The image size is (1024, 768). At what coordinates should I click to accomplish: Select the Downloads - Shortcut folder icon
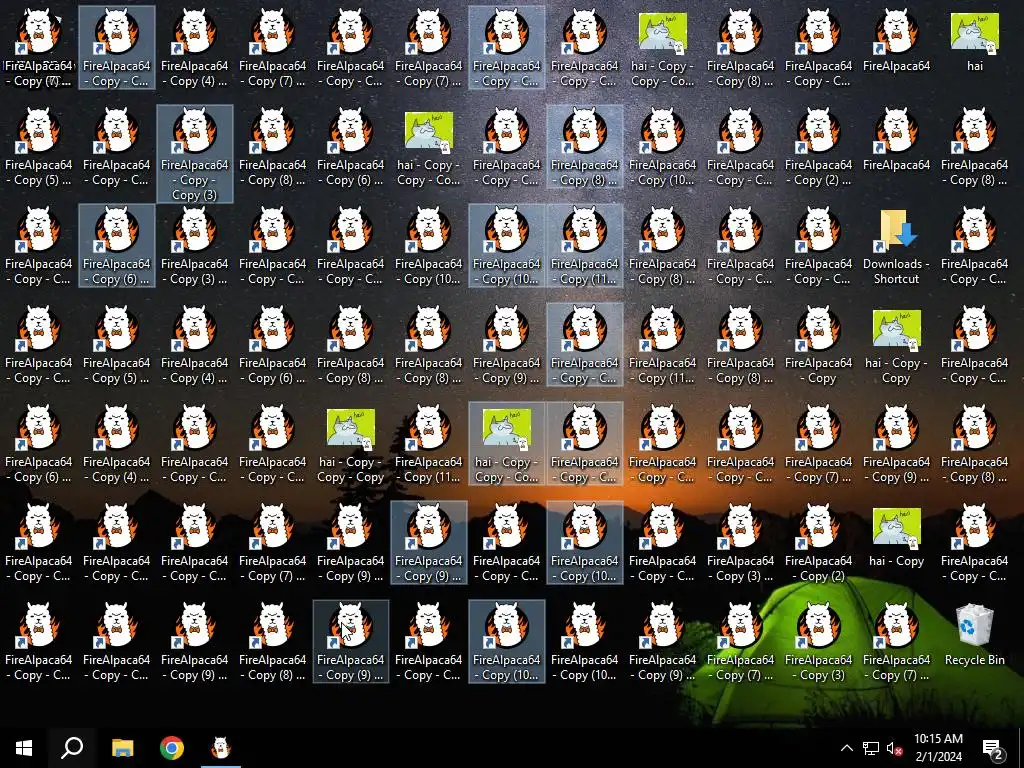pos(896,247)
